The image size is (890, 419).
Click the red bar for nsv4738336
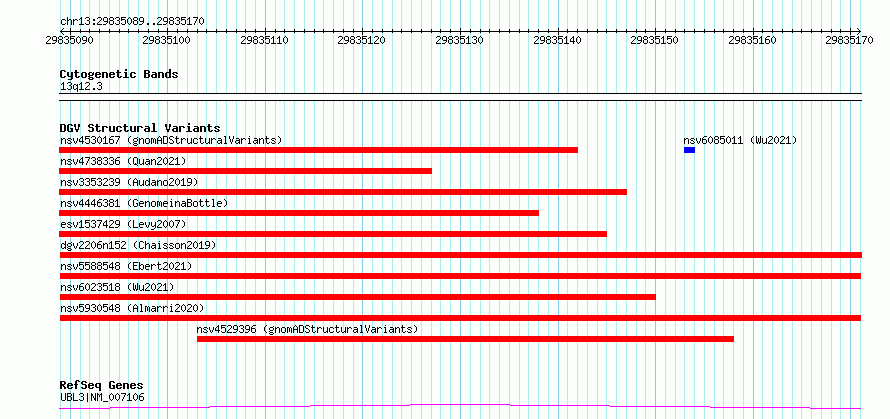245,171
